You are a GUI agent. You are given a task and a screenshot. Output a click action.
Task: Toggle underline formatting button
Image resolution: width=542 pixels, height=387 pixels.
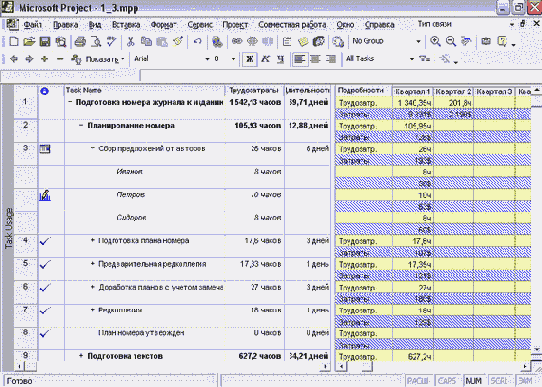pos(281,59)
